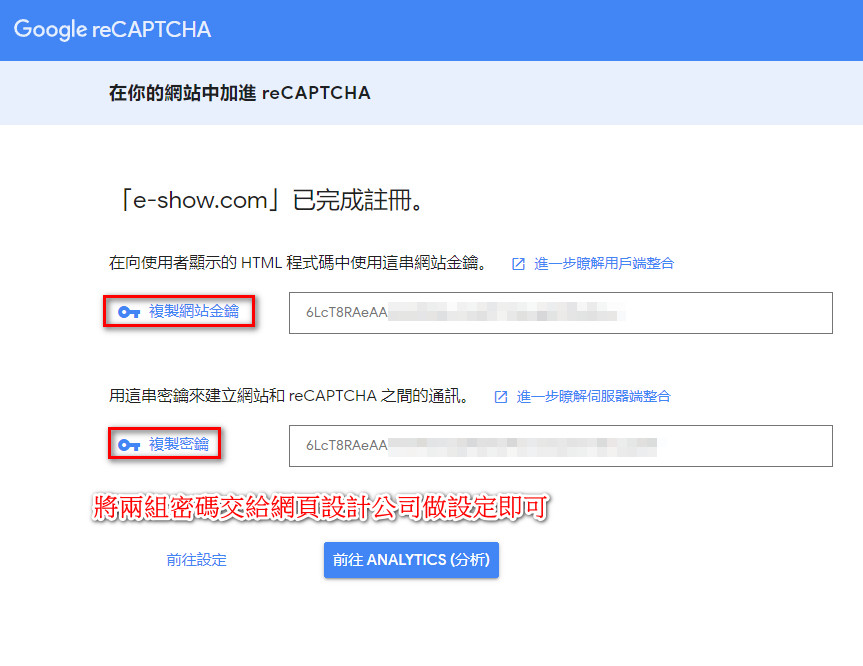This screenshot has width=863, height=666.
Task: Go to settings via 前往設定
Action: (x=196, y=560)
